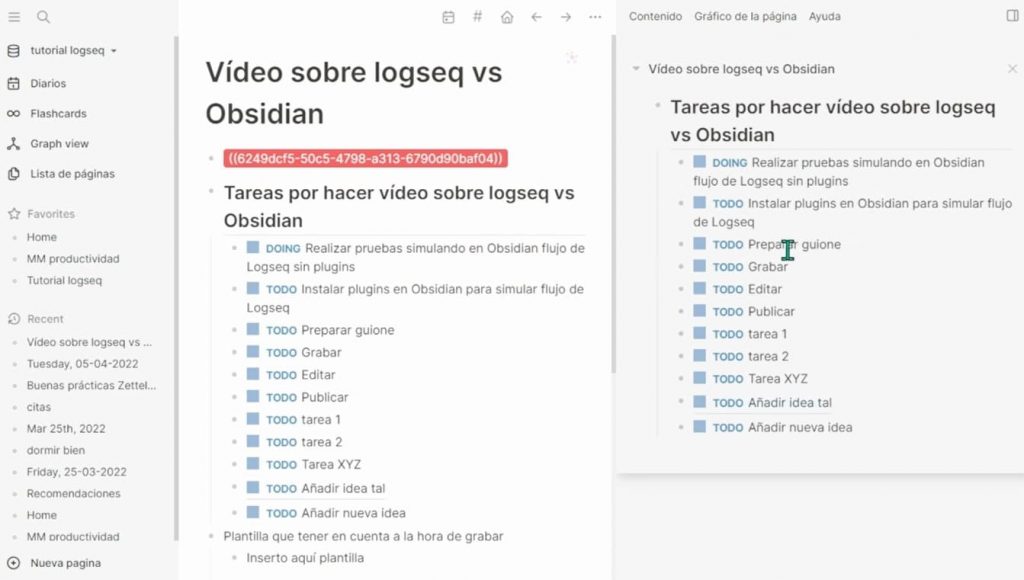
Task: Open recent page Mar 25th, 2022
Action: click(66, 428)
